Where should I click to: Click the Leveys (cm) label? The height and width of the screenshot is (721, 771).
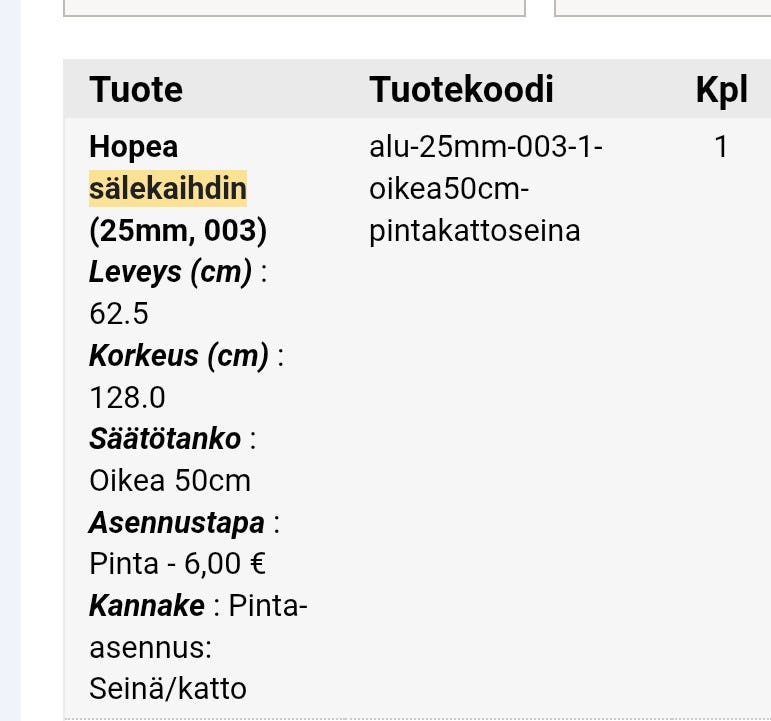(171, 272)
